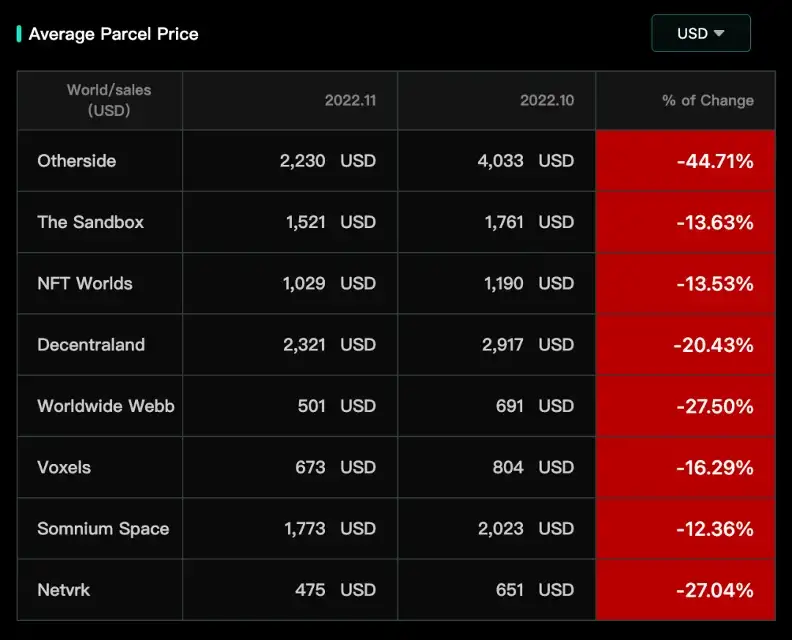Click the % of Change column header
792x640 pixels.
point(708,101)
